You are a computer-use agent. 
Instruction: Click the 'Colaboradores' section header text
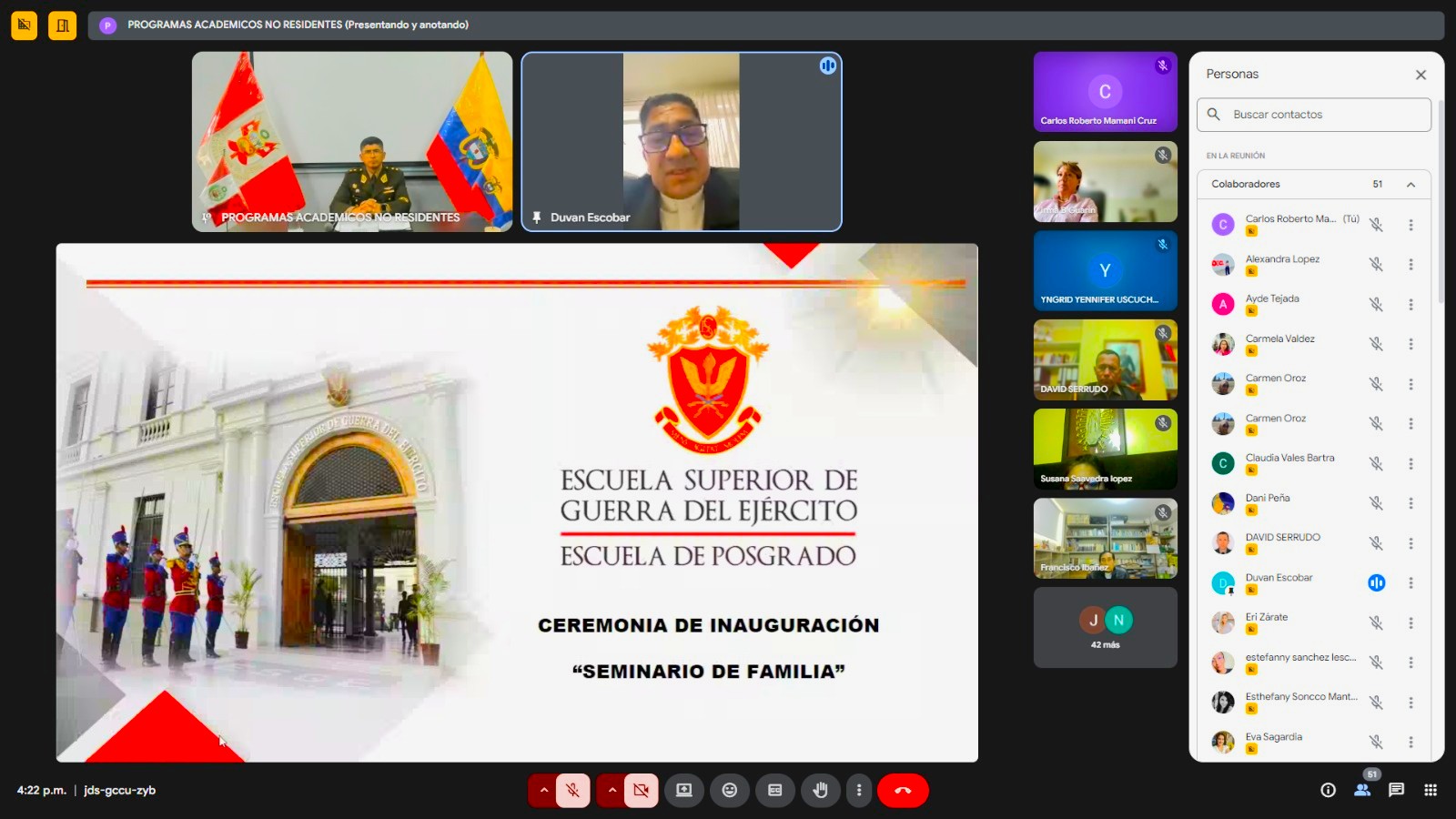pos(1245,184)
